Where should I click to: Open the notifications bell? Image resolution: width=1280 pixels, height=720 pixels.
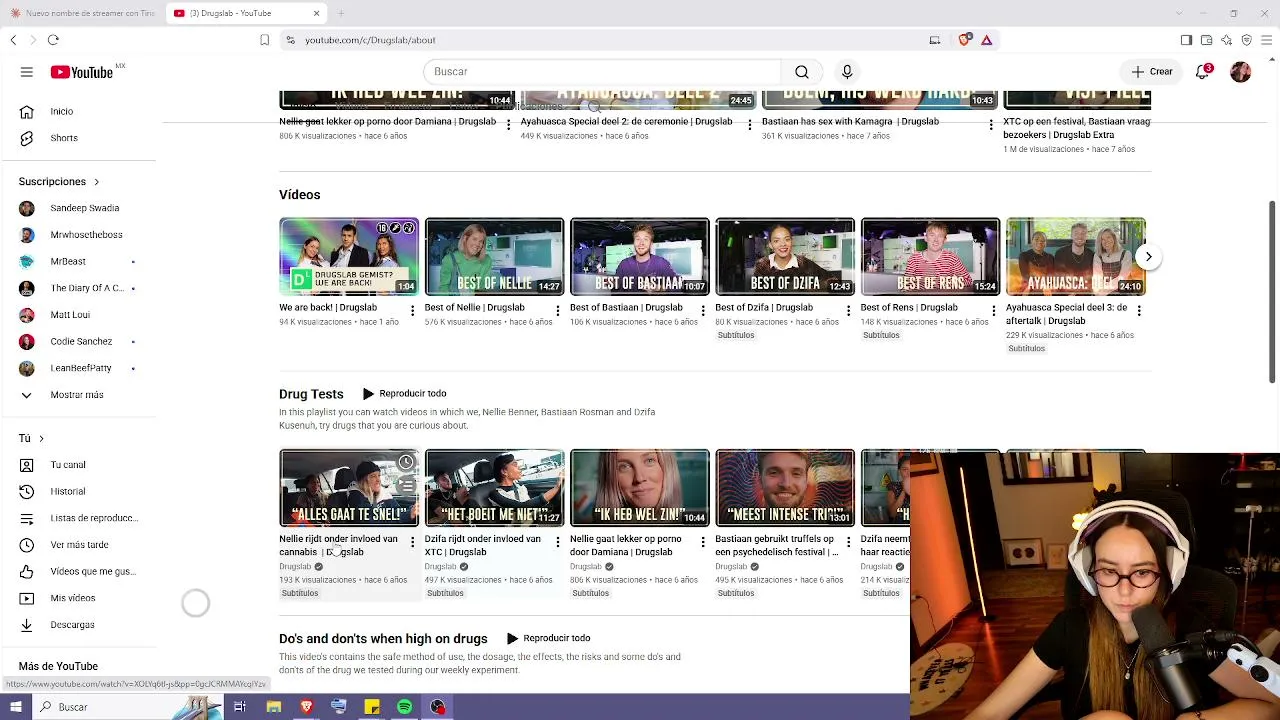click(1203, 72)
